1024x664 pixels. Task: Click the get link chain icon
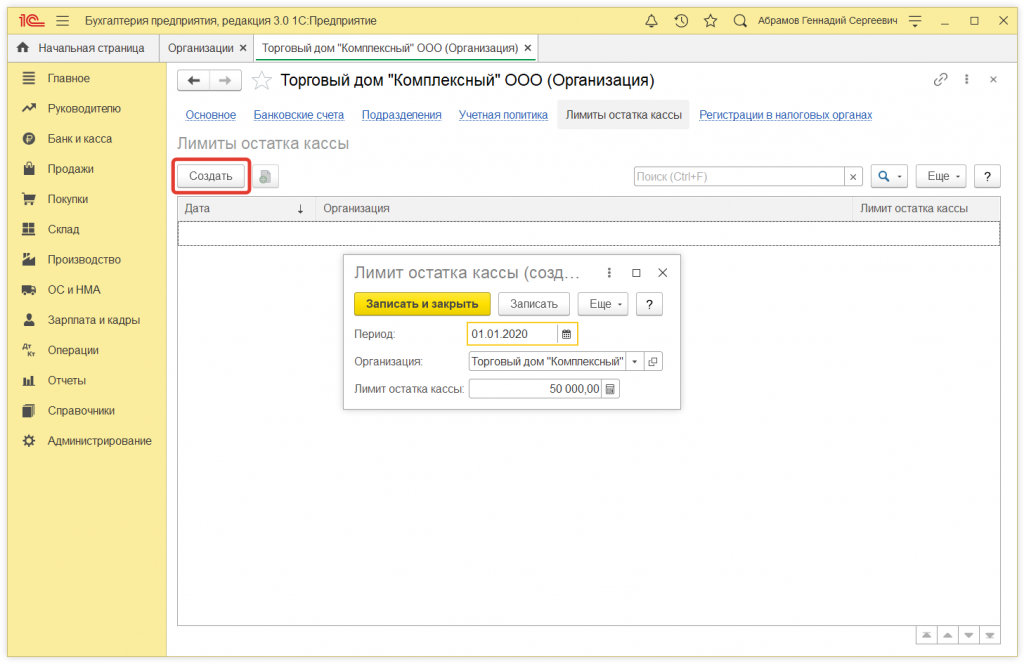tap(939, 80)
